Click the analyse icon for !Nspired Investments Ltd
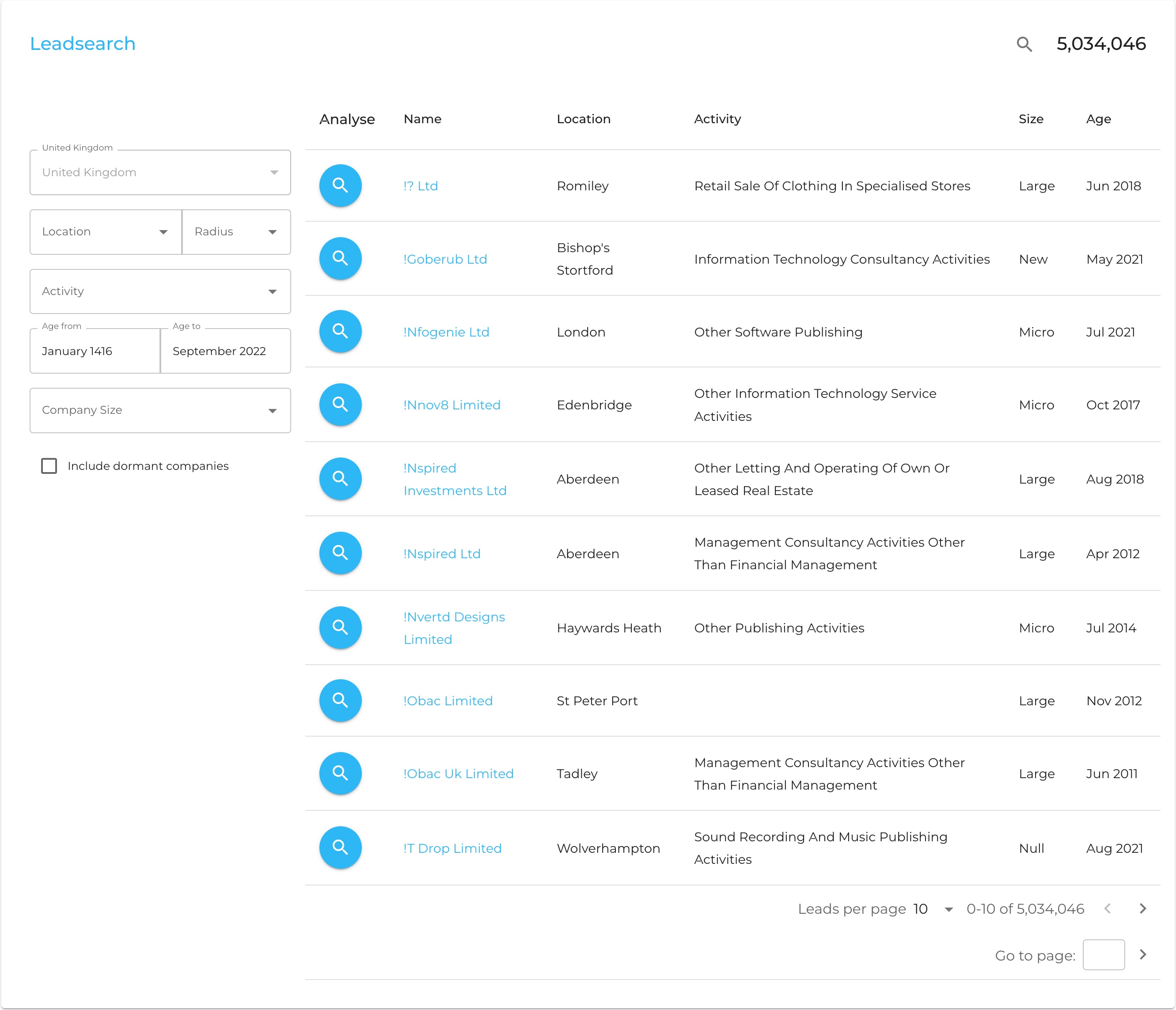 (x=341, y=478)
